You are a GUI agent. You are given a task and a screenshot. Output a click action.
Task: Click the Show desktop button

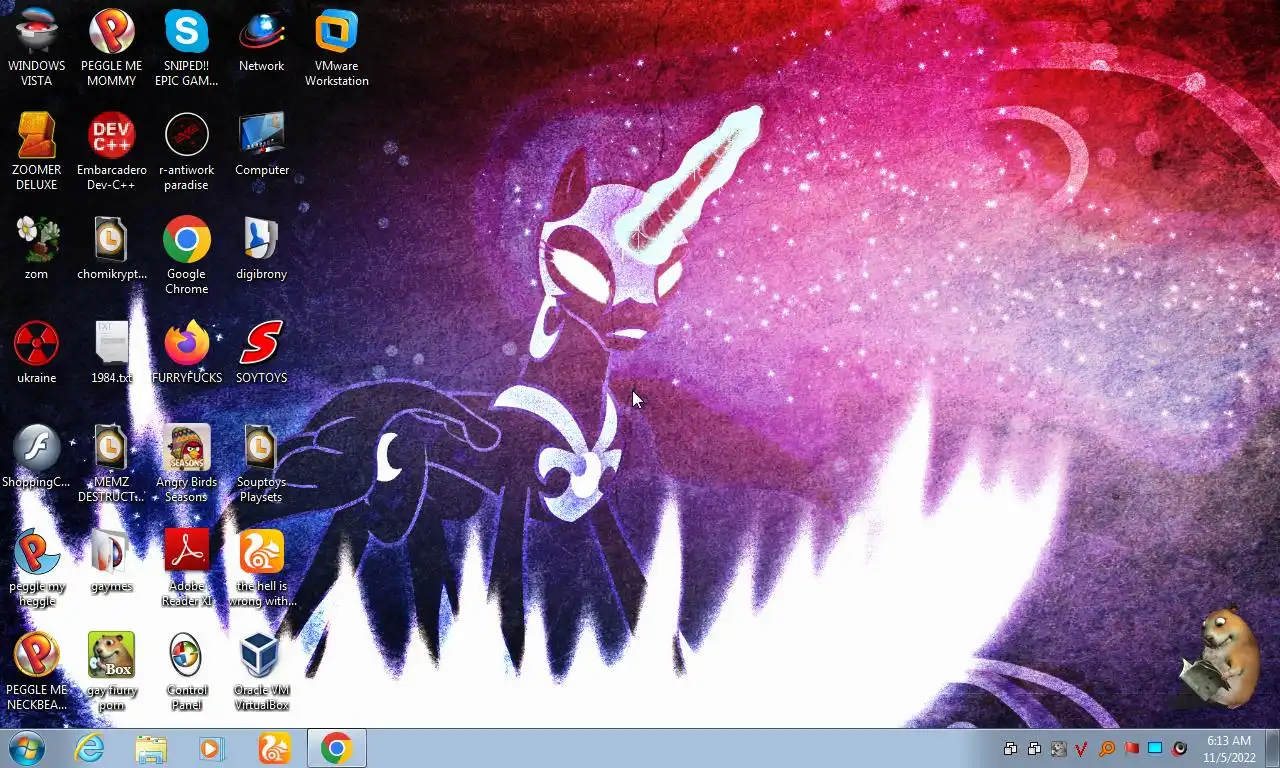[x=1272, y=748]
